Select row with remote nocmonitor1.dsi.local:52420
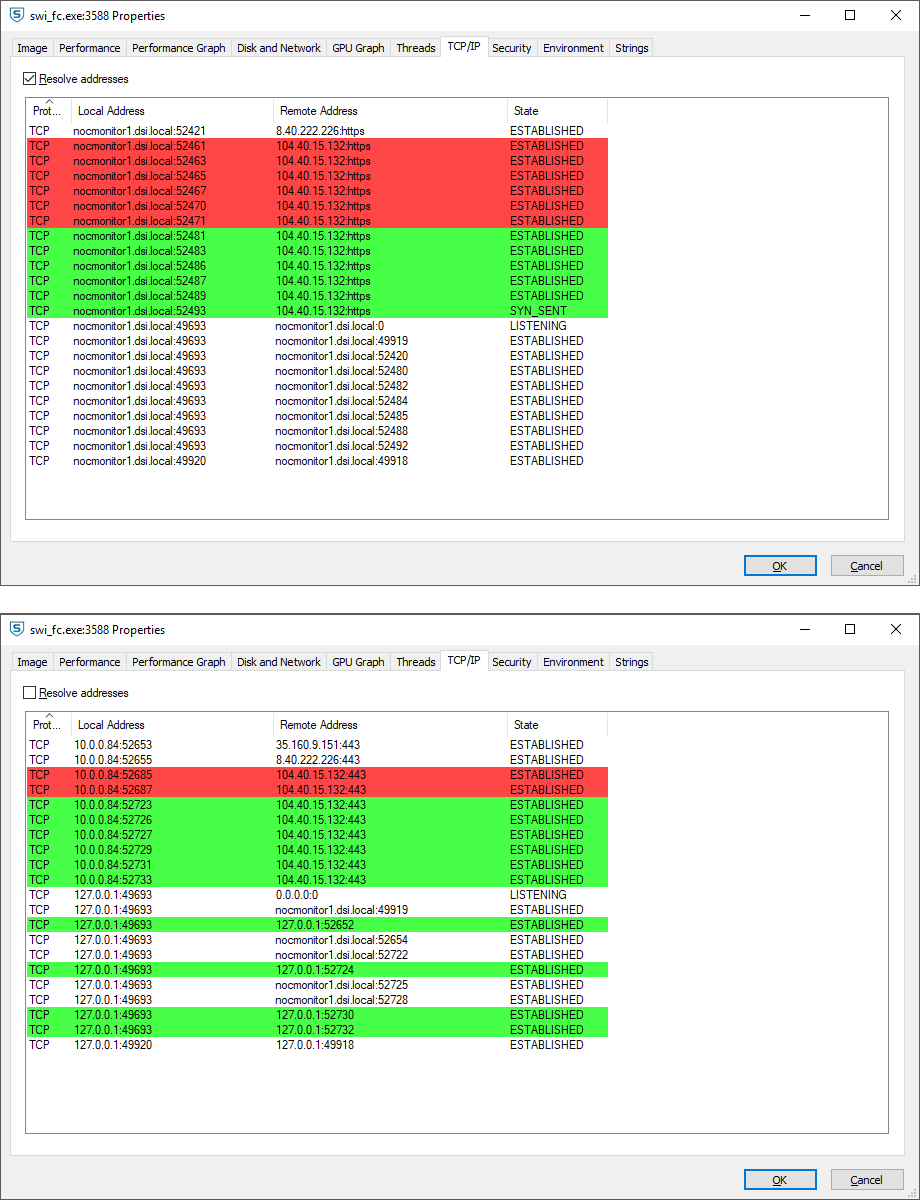Viewport: 920px width, 1200px height. [317, 356]
